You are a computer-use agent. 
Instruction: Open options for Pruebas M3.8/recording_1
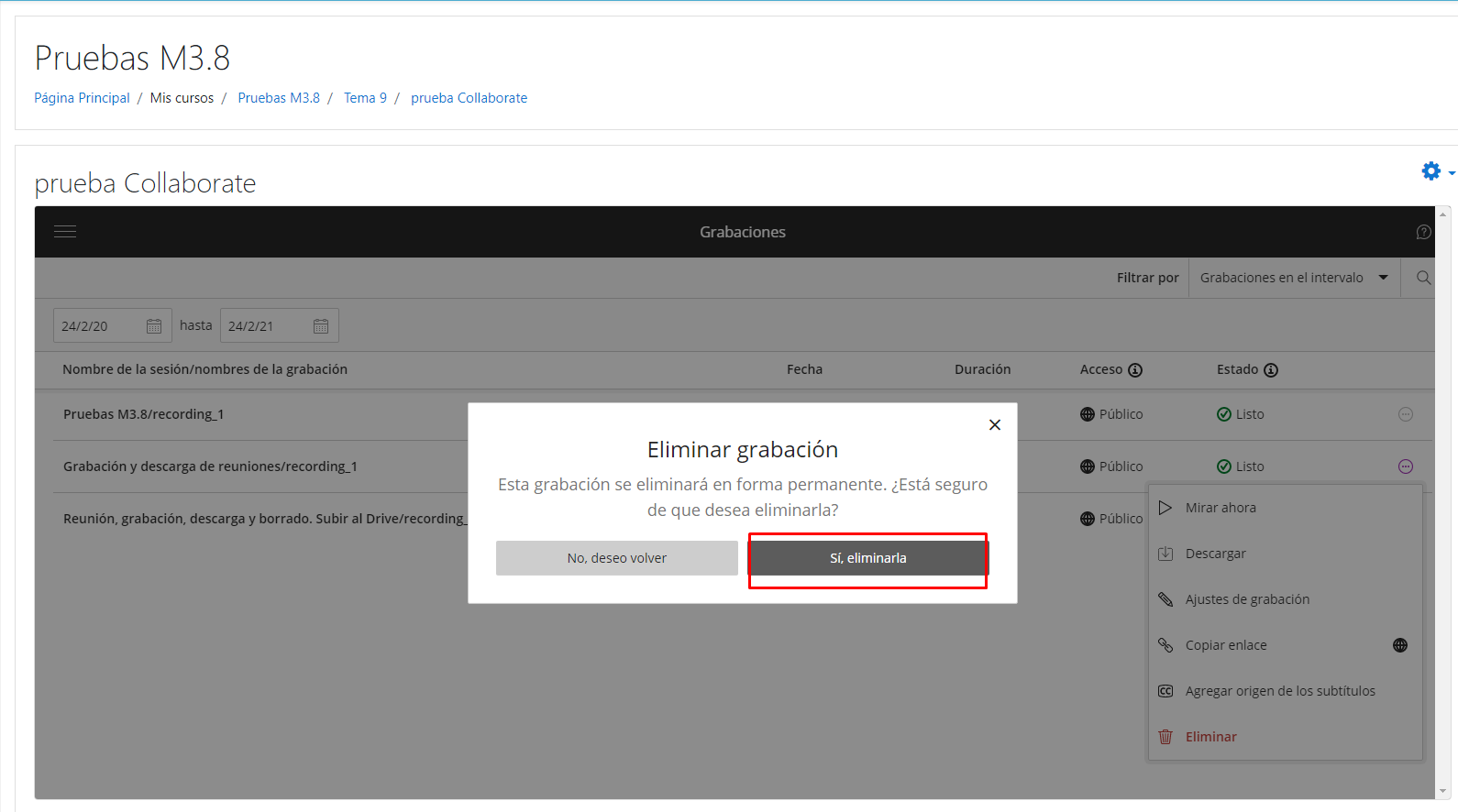(x=1405, y=414)
